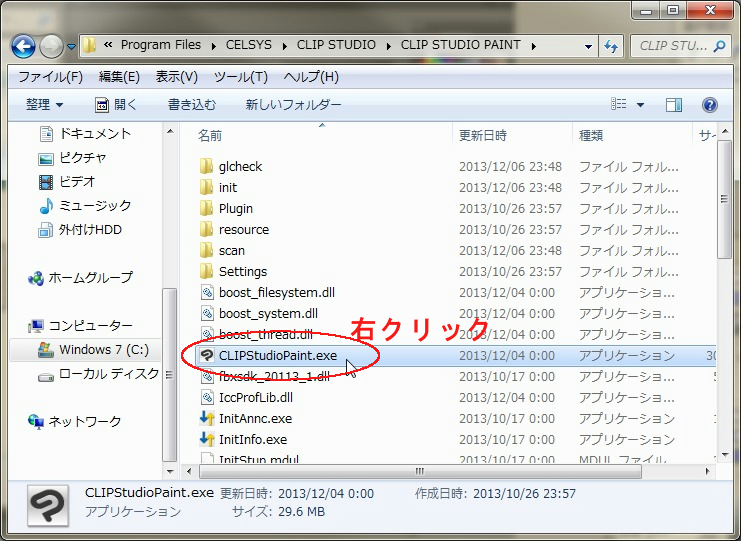Click the InitAnnc.exe installer icon
Screen dimensions: 741x541
pyautogui.click(x=207, y=419)
